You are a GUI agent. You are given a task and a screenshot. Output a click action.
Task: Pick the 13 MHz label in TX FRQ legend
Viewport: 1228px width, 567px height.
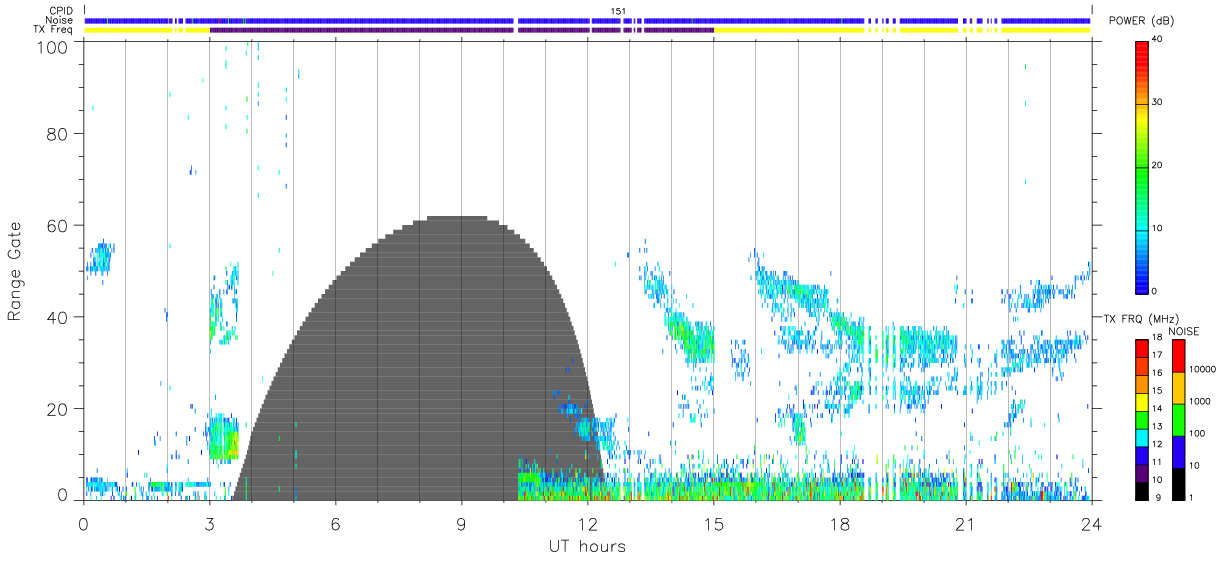pyautogui.click(x=1157, y=427)
